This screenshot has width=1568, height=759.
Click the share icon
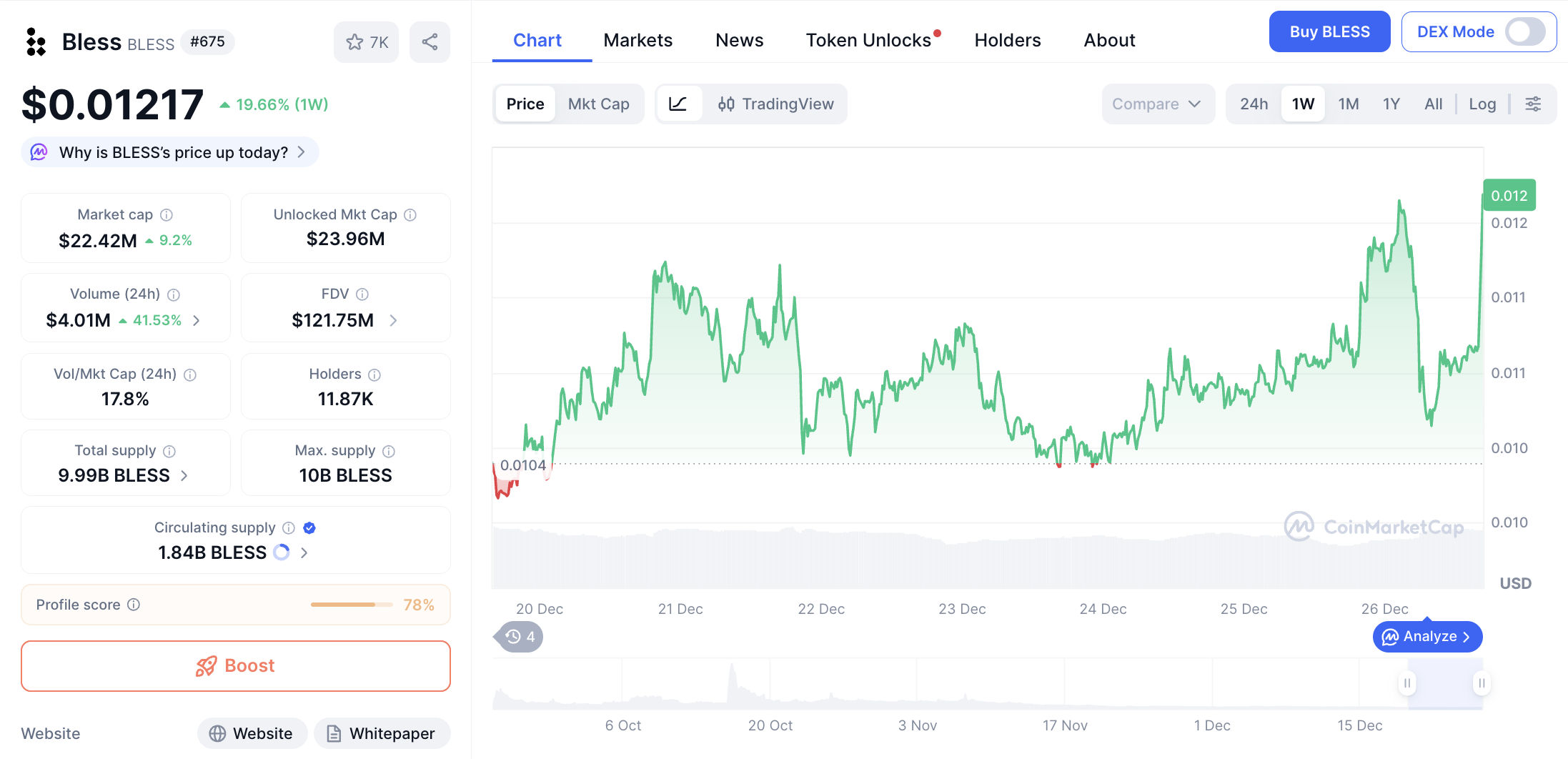pyautogui.click(x=430, y=42)
